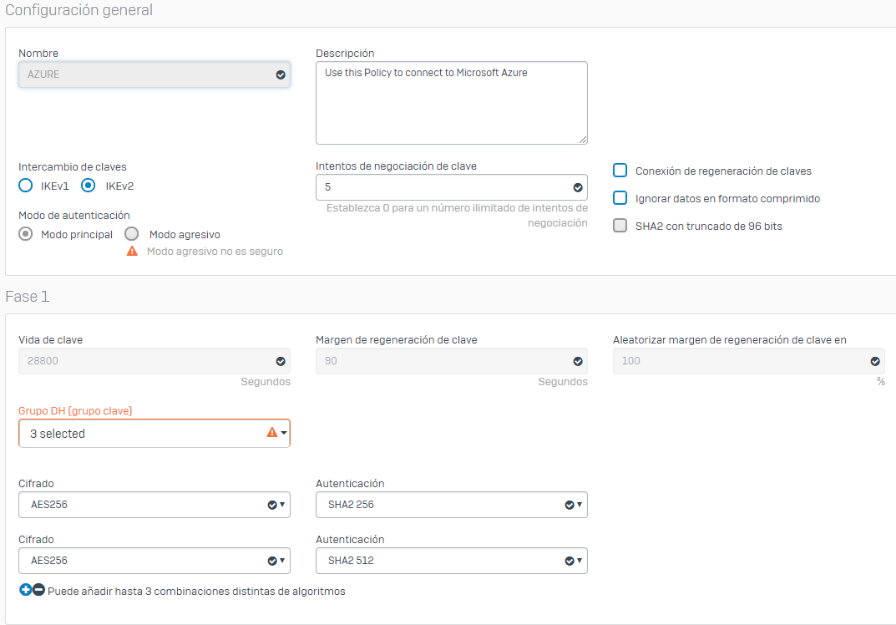Toggle SHA2 con truncado de 96 bits
The image size is (896, 625).
[x=620, y=226]
